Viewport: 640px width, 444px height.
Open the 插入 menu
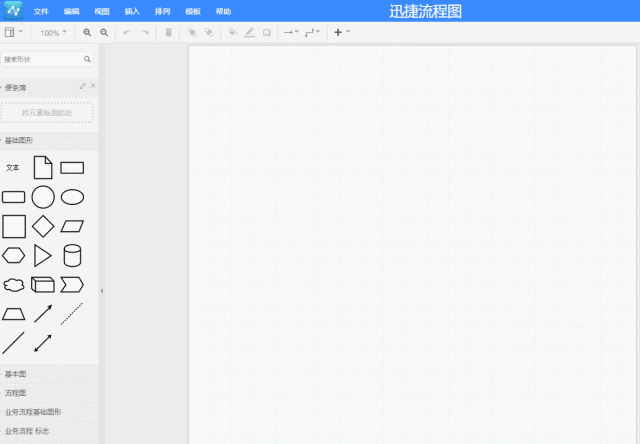coord(132,11)
